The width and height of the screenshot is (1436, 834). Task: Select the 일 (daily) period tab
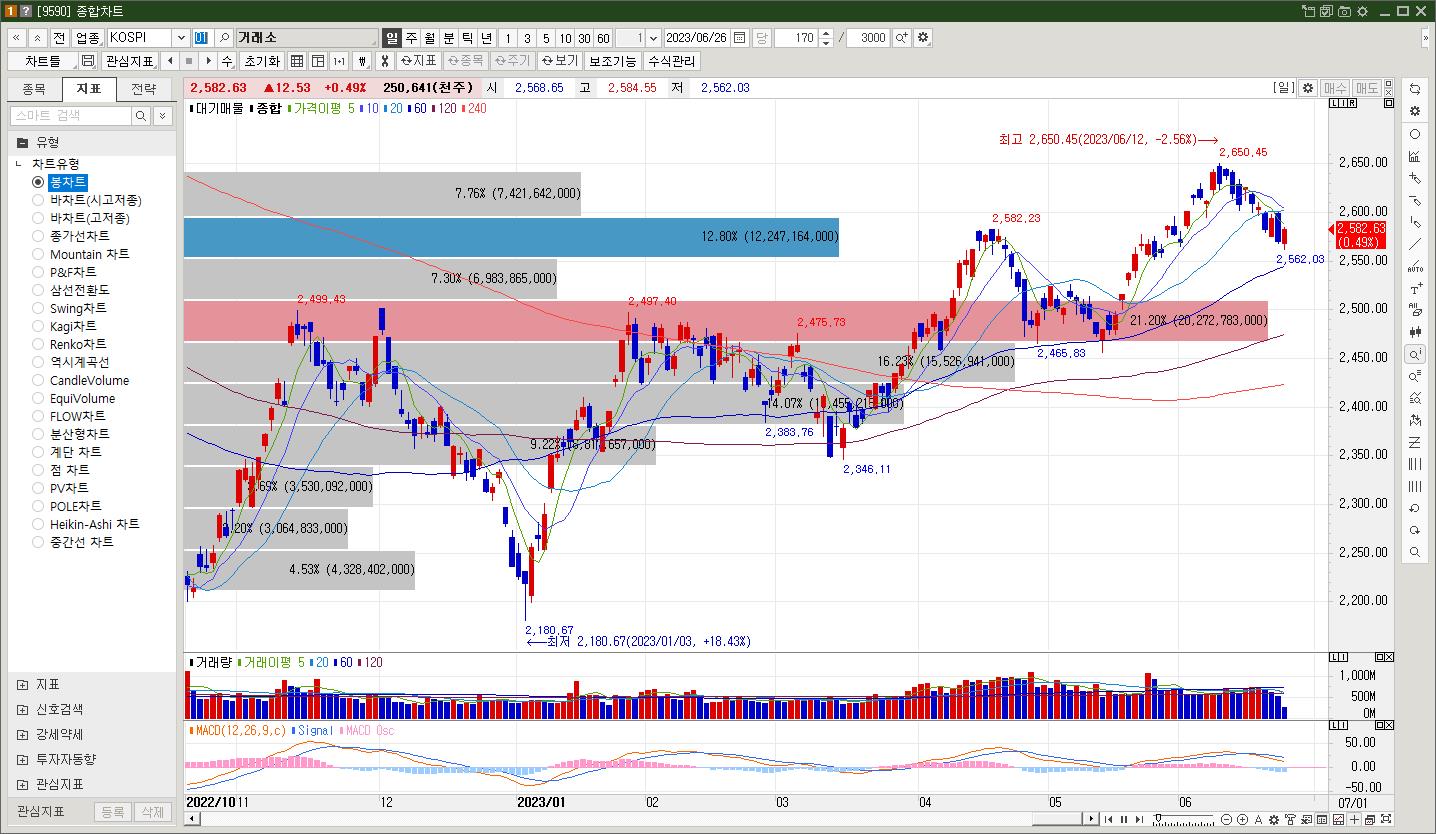point(391,38)
